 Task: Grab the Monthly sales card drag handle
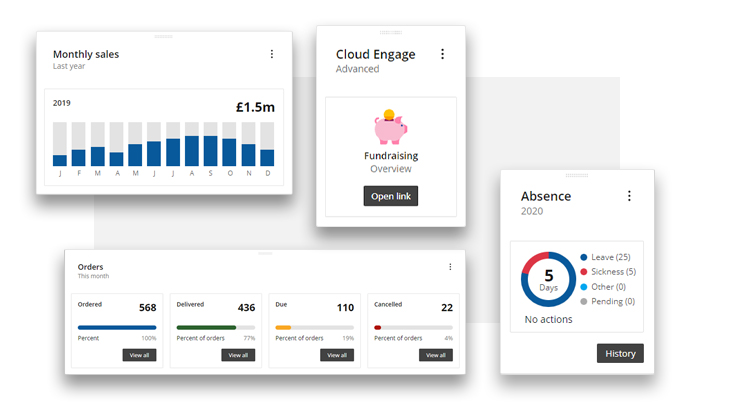[x=164, y=36]
